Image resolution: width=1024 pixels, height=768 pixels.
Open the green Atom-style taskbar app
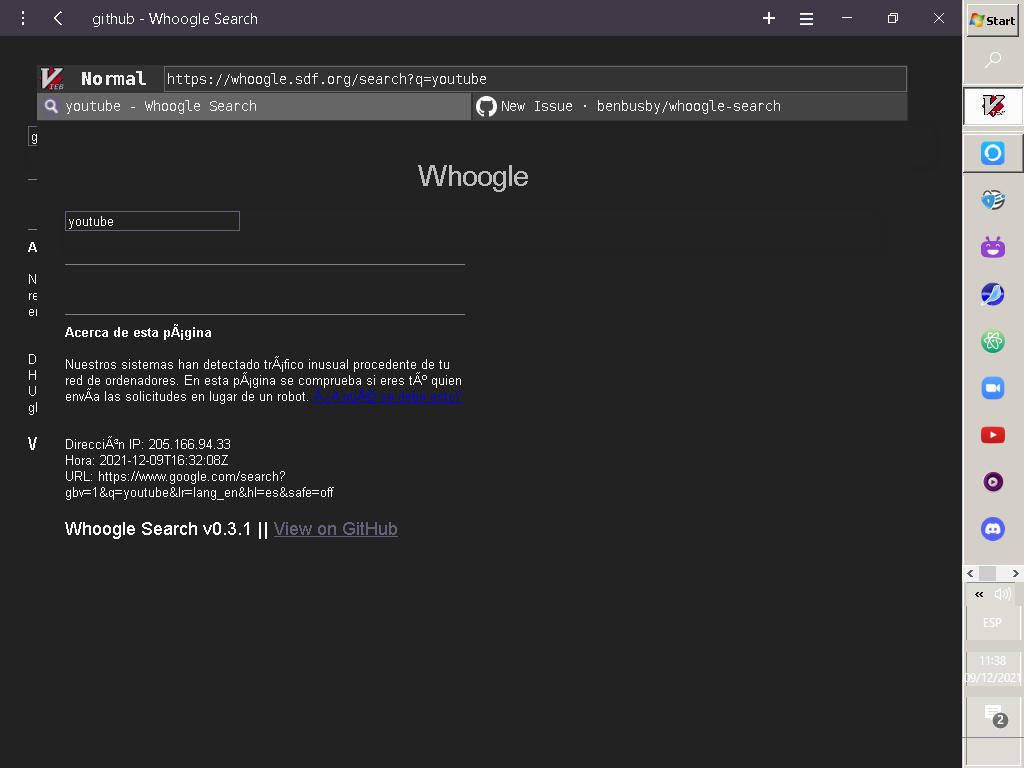(993, 341)
